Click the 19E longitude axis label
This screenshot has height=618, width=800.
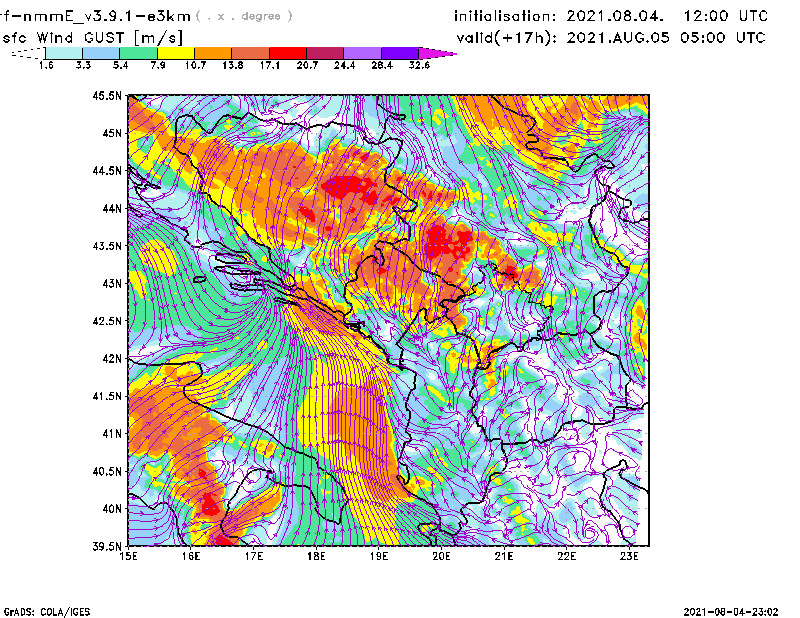[379, 556]
